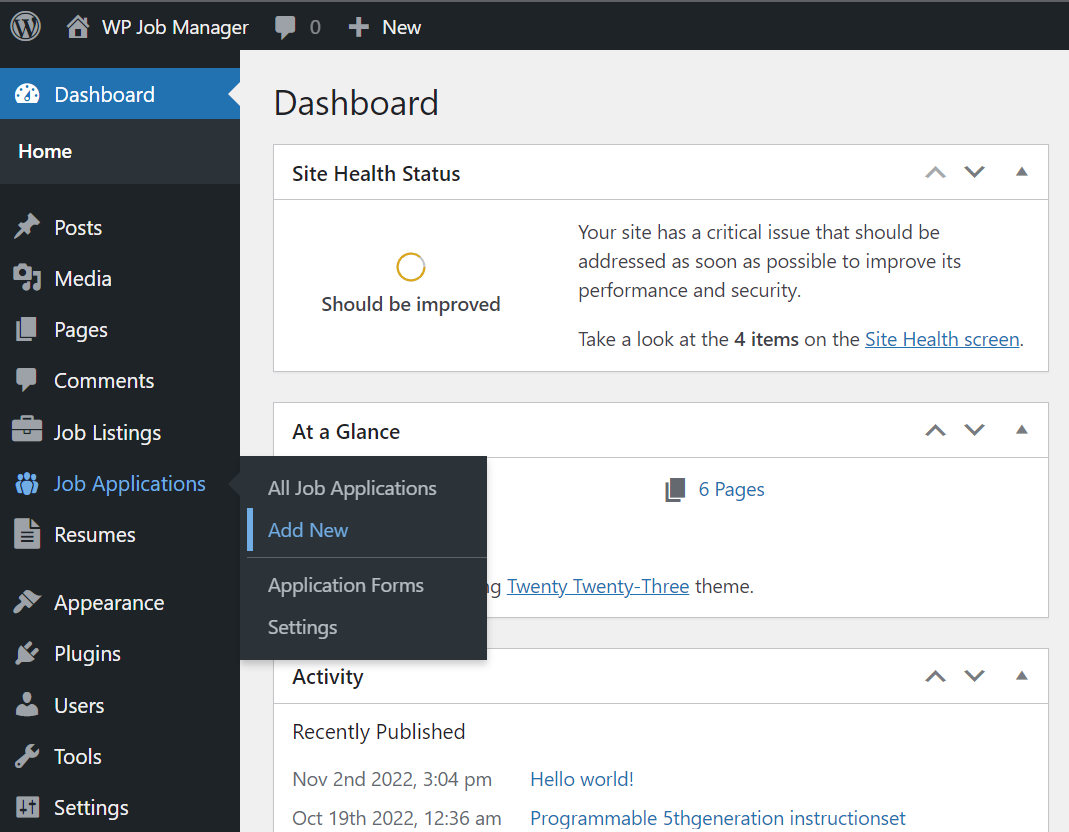Screen dimensions: 1069x832
Task: Click the New button in admin bar
Action: point(385,27)
